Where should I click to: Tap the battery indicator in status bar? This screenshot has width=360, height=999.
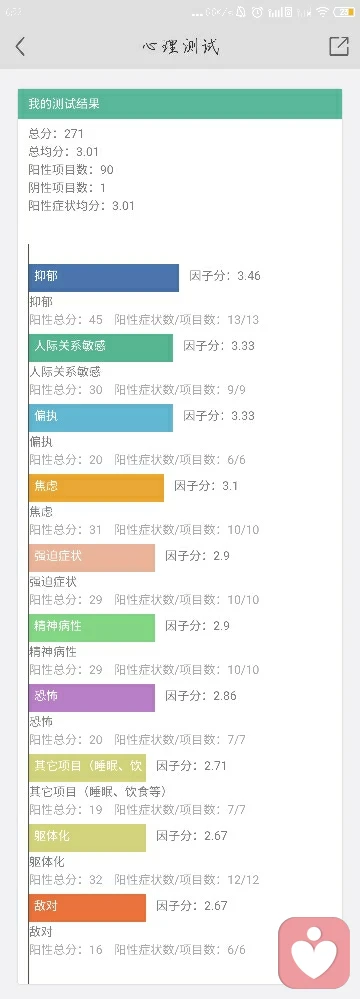point(345,11)
